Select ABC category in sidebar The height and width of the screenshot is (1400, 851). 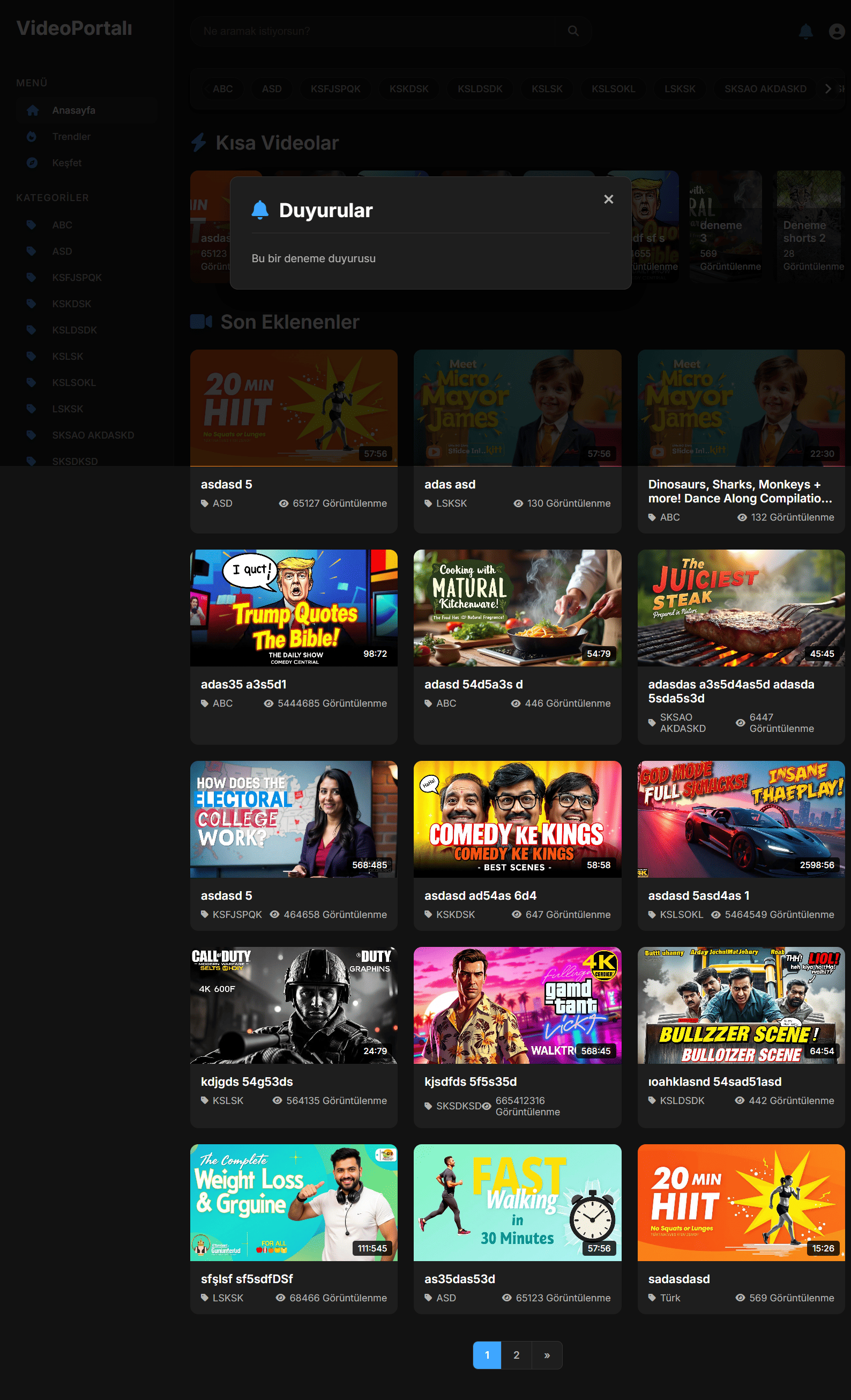[87, 225]
